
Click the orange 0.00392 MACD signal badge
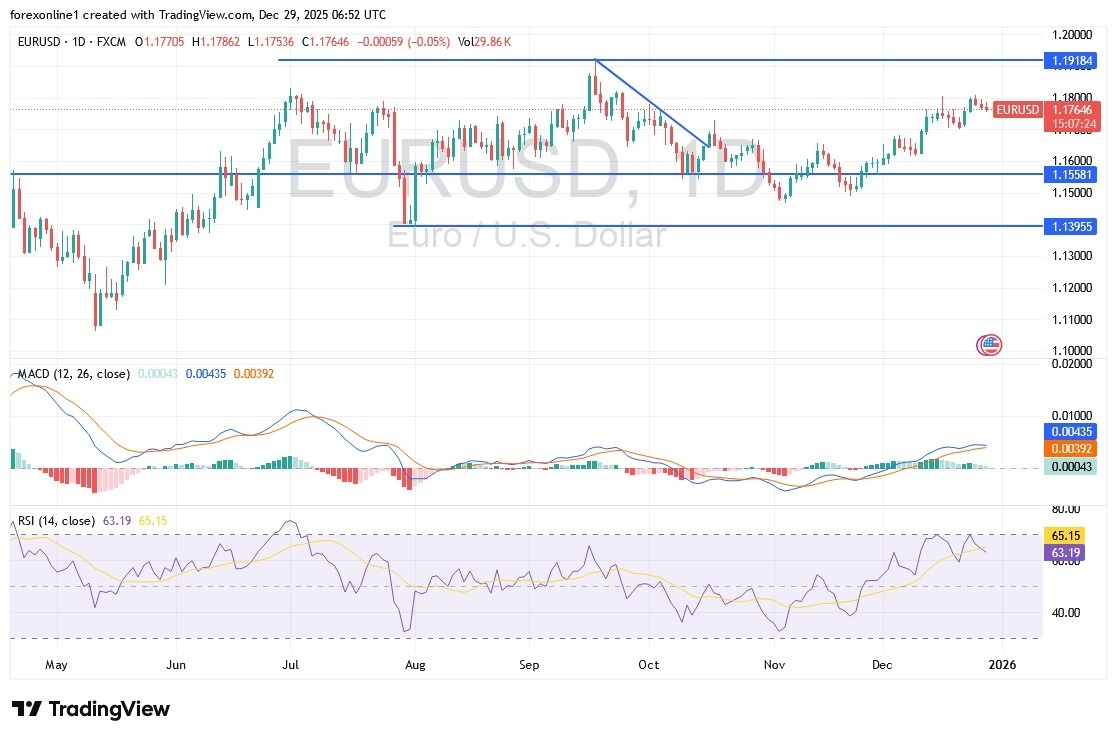(1069, 449)
